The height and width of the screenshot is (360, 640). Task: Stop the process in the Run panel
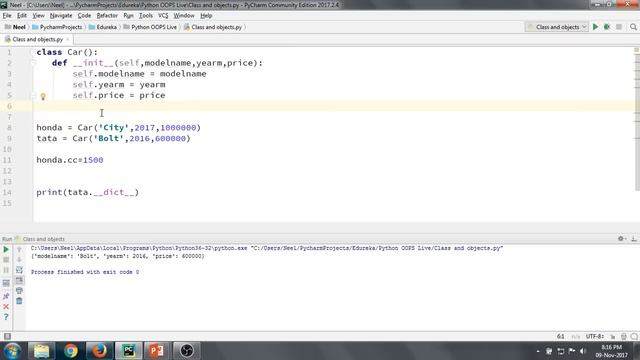pyautogui.click(x=6, y=260)
